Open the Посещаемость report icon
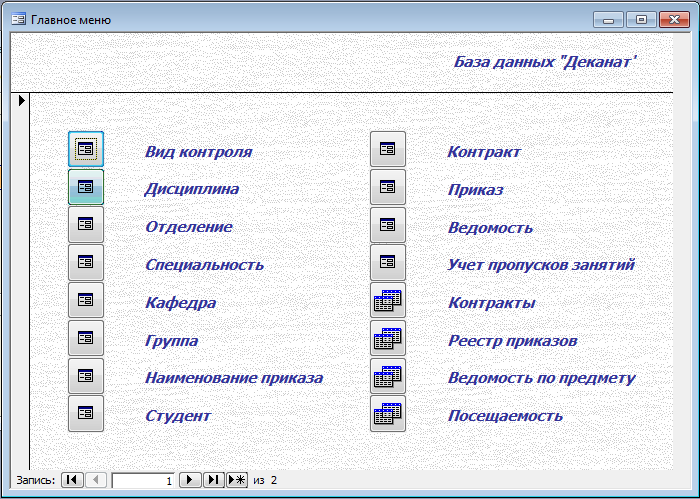This screenshot has width=700, height=499. click(x=388, y=414)
